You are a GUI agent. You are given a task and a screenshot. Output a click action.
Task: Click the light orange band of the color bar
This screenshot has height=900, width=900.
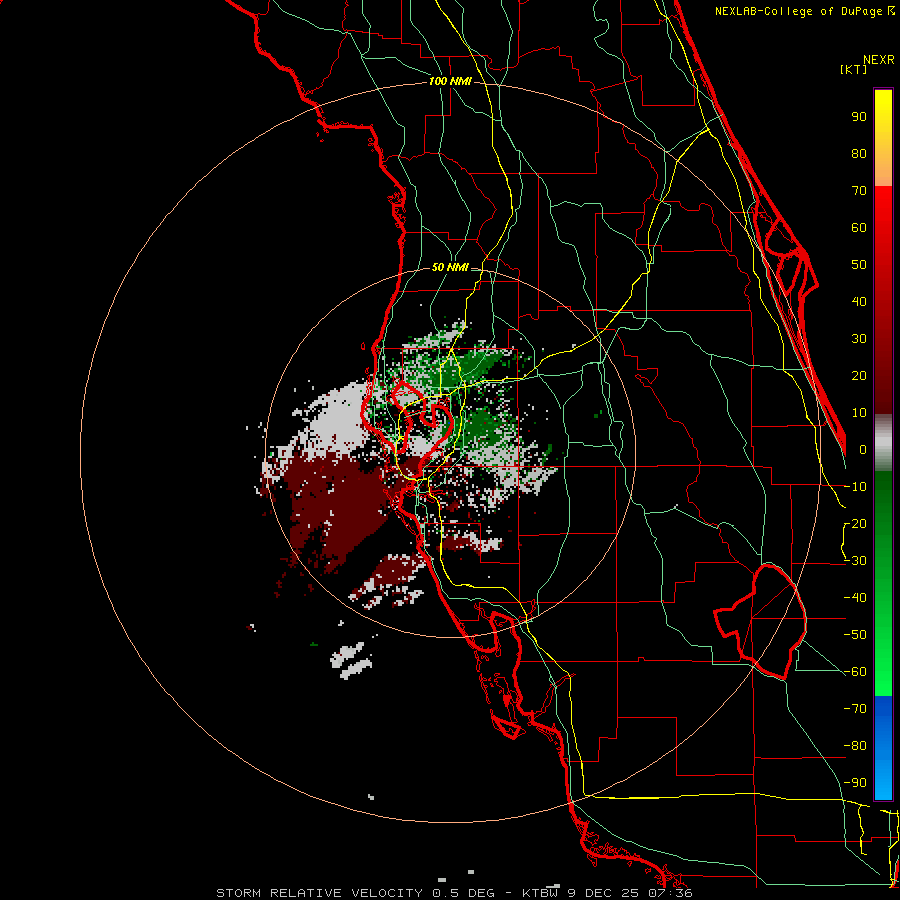[x=883, y=166]
